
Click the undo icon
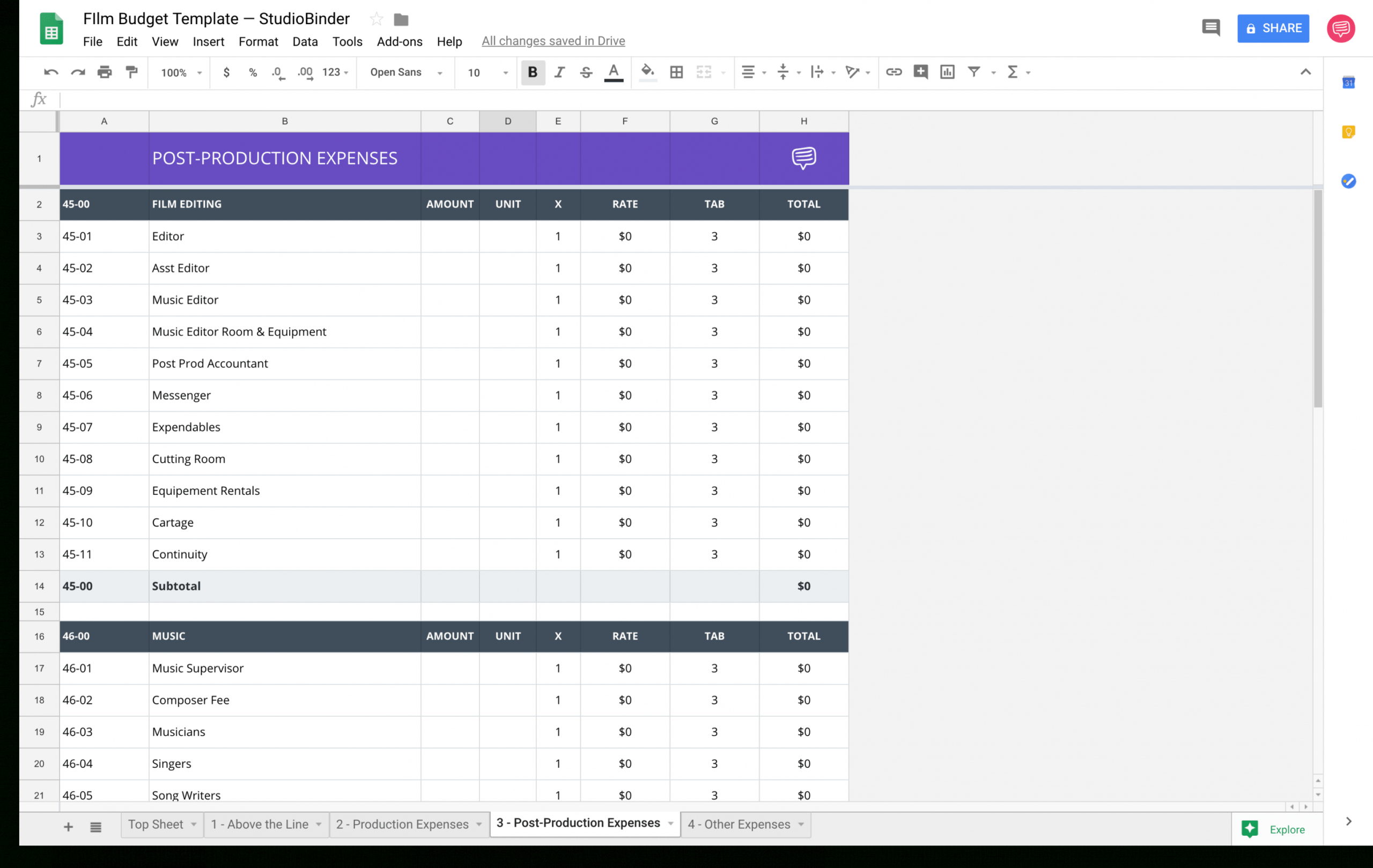coord(51,72)
